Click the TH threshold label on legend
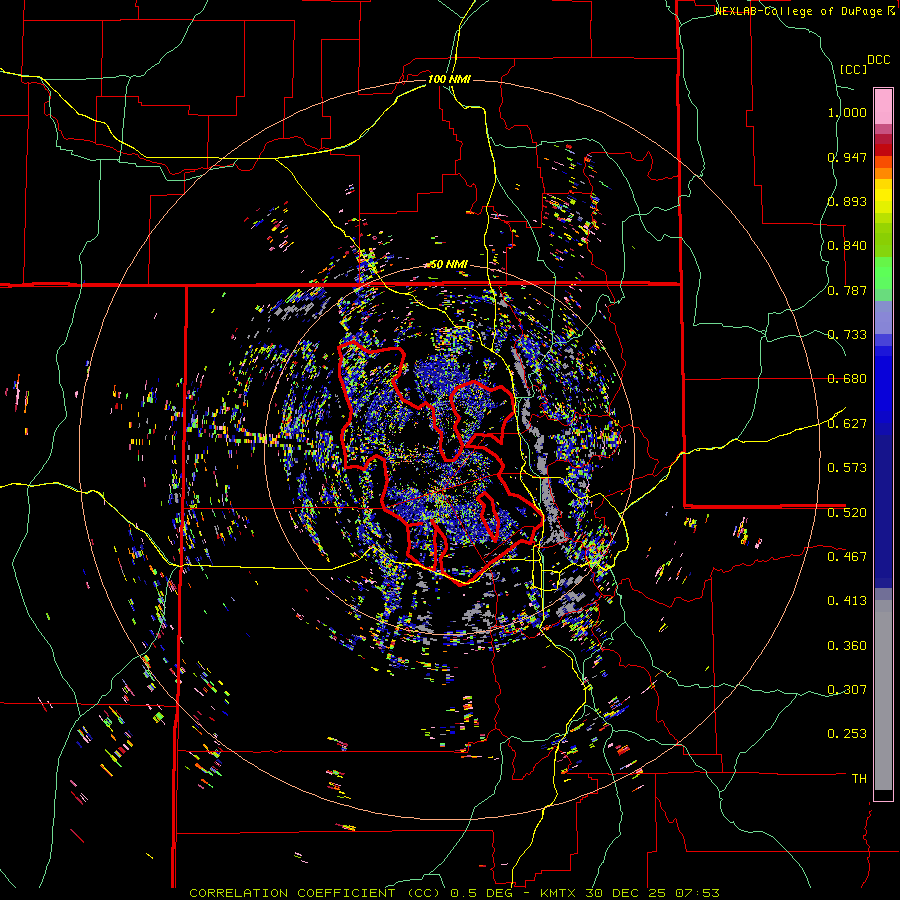 (x=859, y=778)
